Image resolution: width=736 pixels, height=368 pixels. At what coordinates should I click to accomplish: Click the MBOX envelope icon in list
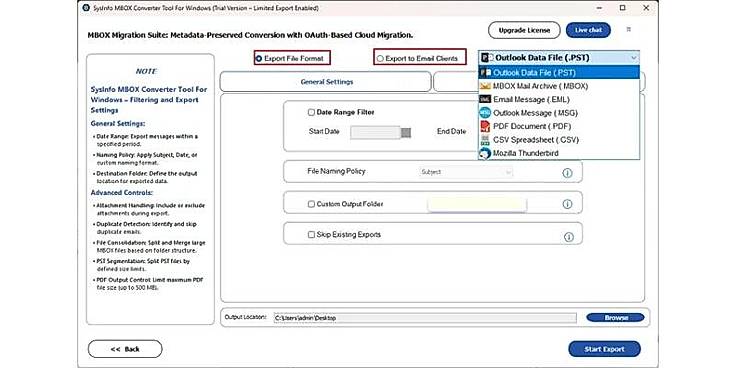click(x=485, y=86)
